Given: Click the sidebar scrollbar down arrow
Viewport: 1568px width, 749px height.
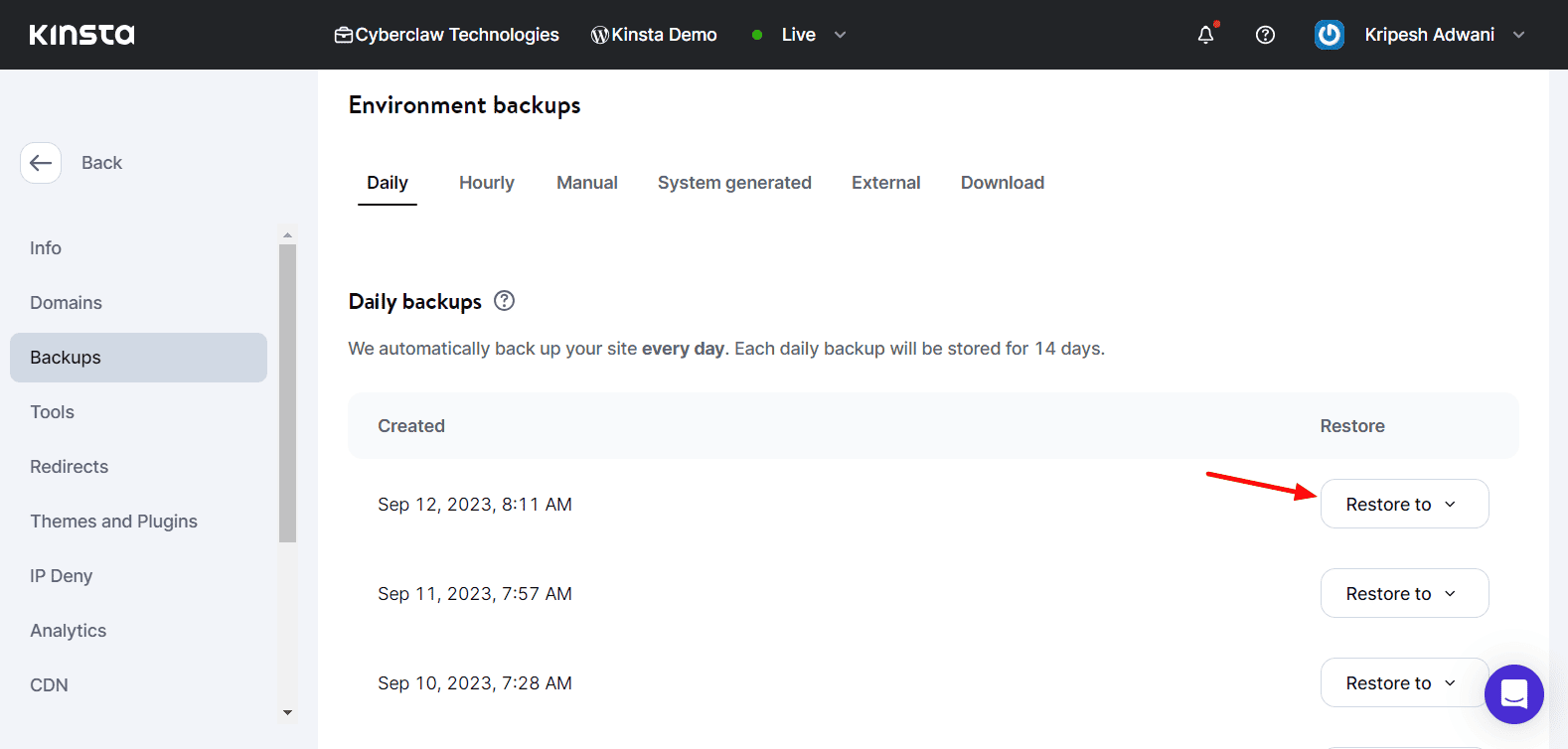Looking at the screenshot, I should (x=288, y=712).
